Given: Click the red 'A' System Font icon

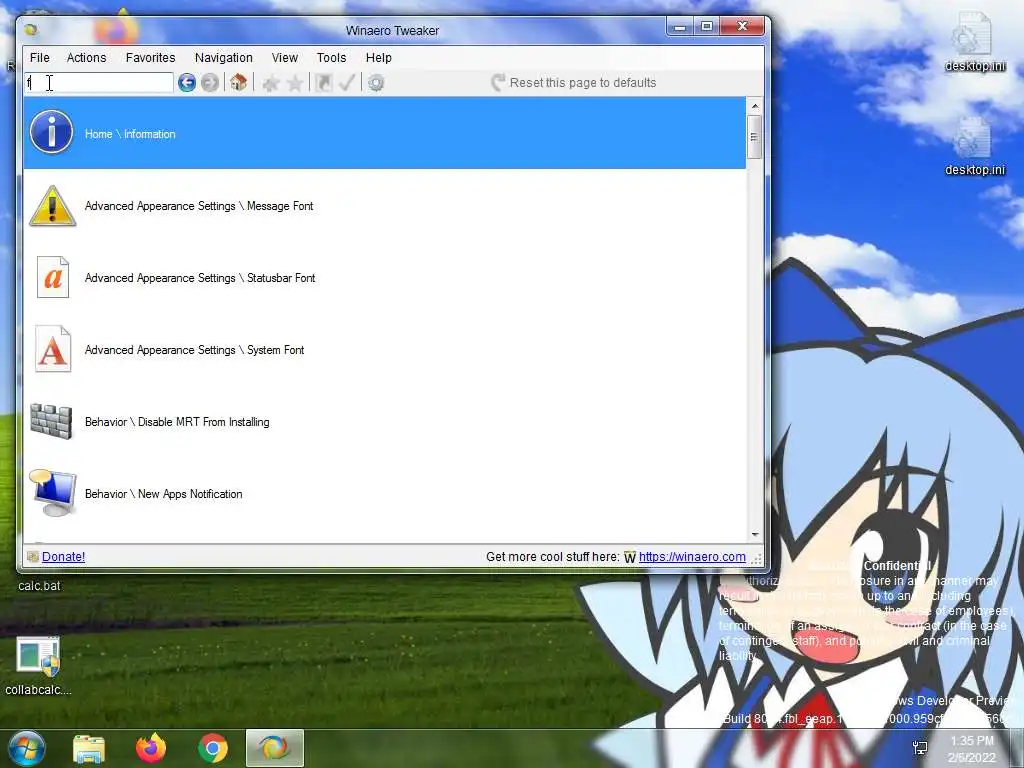Looking at the screenshot, I should pos(53,349).
